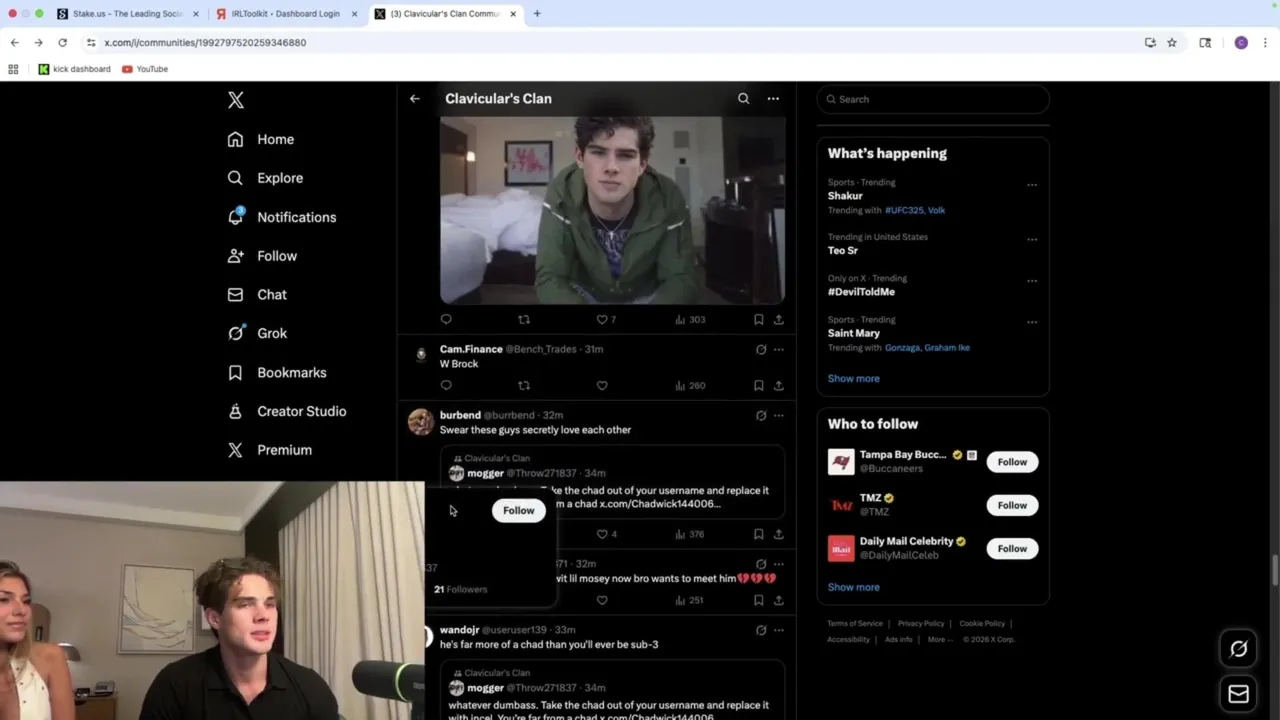Open more menu on burbend post
The width and height of the screenshot is (1280, 720).
point(778,416)
